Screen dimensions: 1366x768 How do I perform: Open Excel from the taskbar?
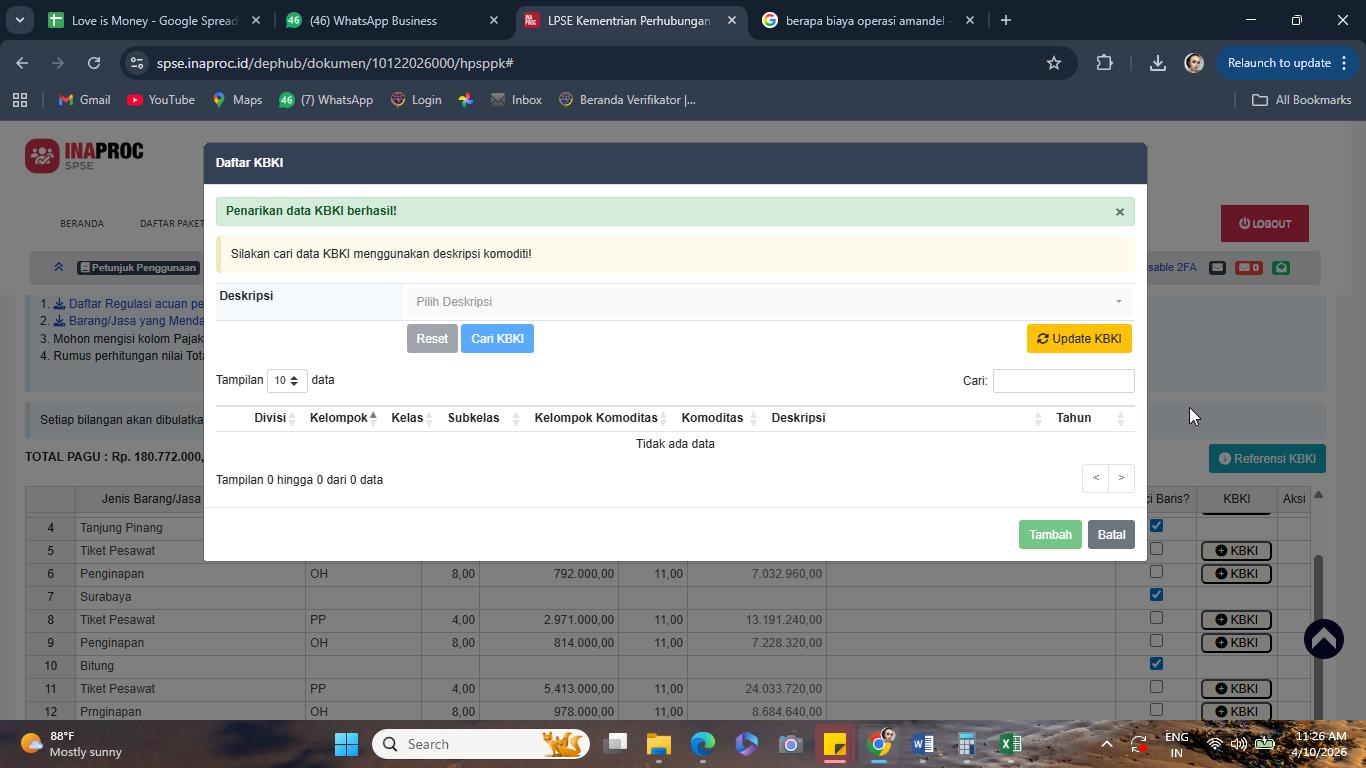[1010, 744]
